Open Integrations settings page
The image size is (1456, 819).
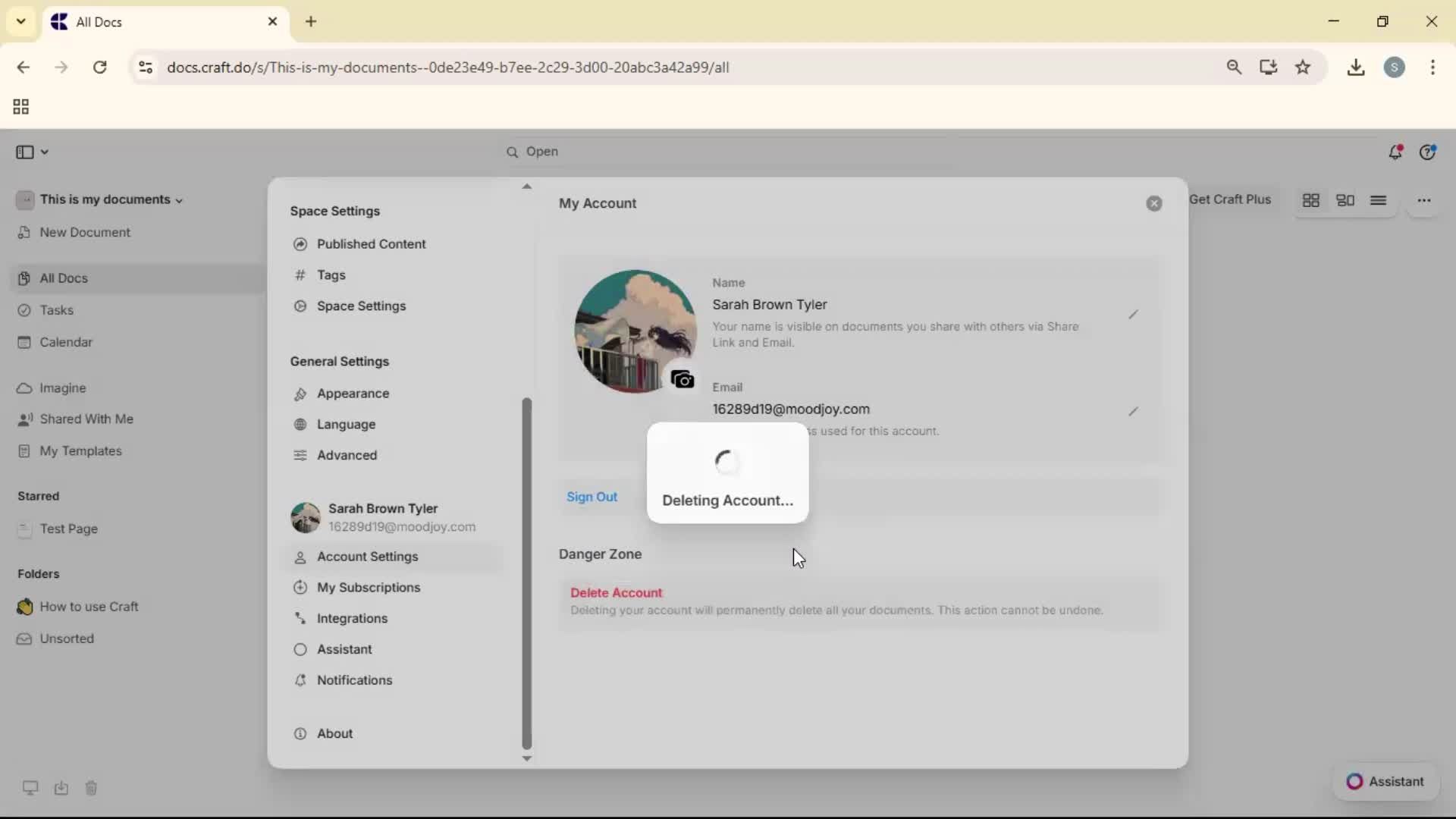[352, 619]
